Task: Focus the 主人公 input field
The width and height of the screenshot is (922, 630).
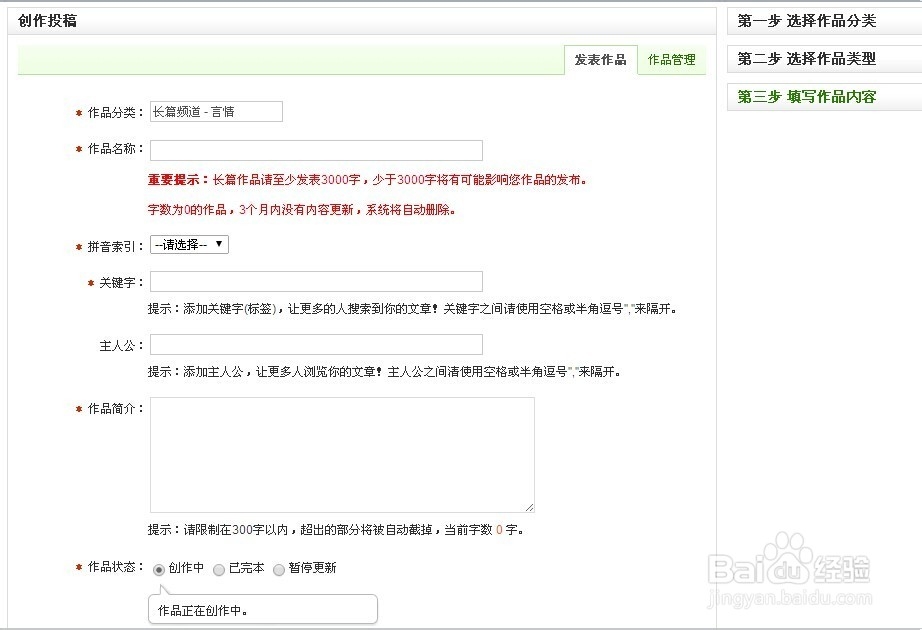Action: pyautogui.click(x=316, y=345)
